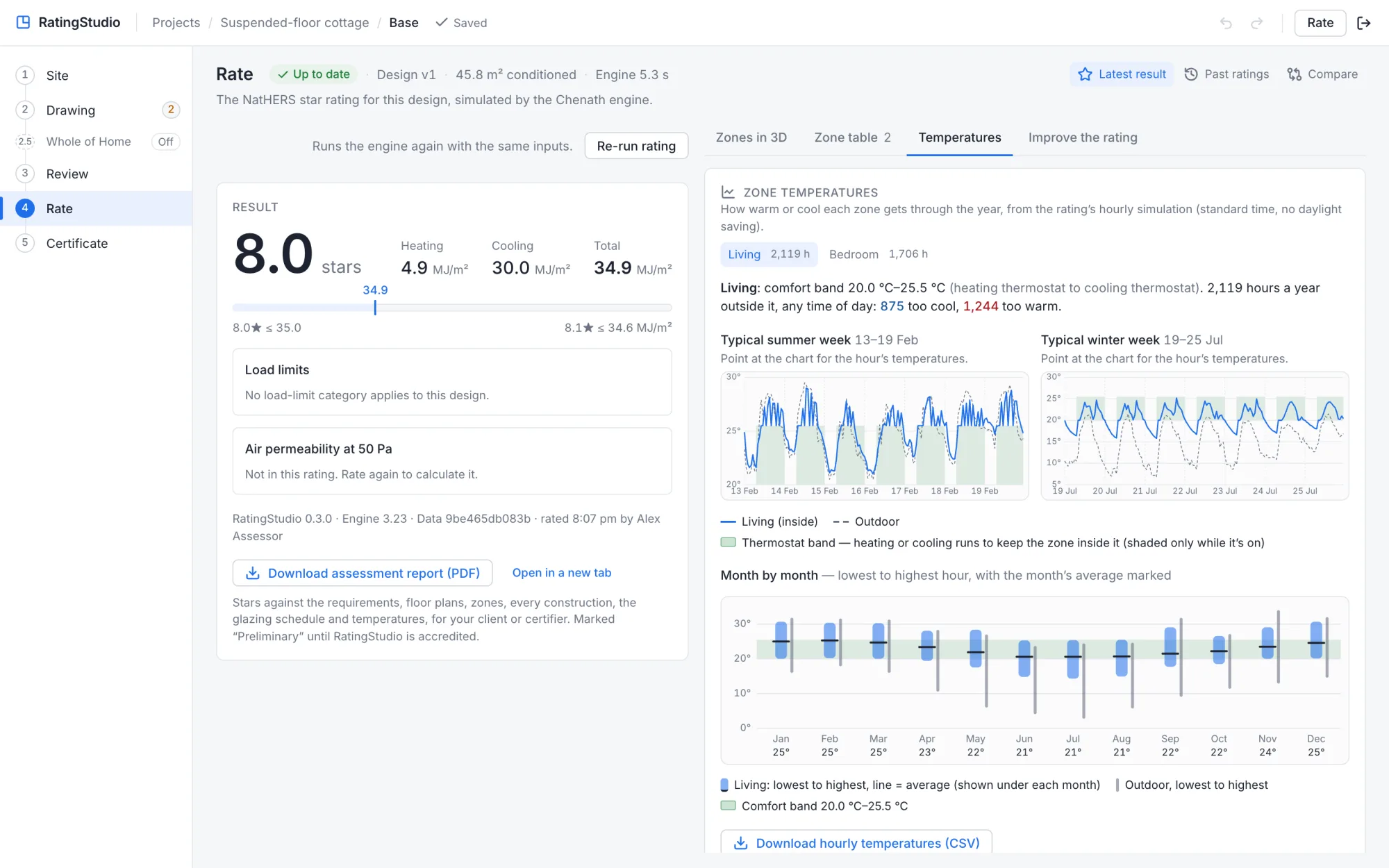This screenshot has height=868, width=1389.
Task: Click the Rate button in the top bar
Action: [1320, 23]
